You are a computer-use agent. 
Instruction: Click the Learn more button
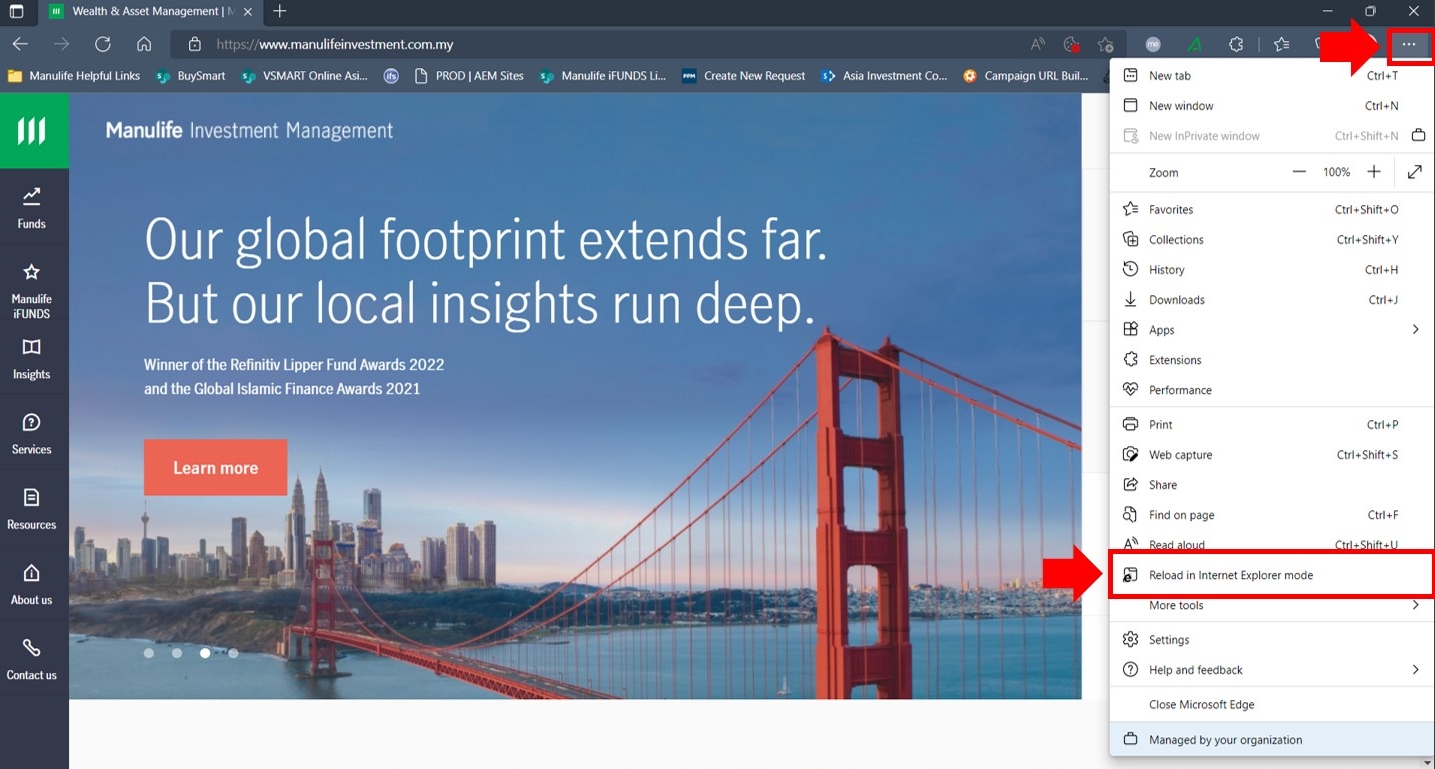[x=215, y=468]
